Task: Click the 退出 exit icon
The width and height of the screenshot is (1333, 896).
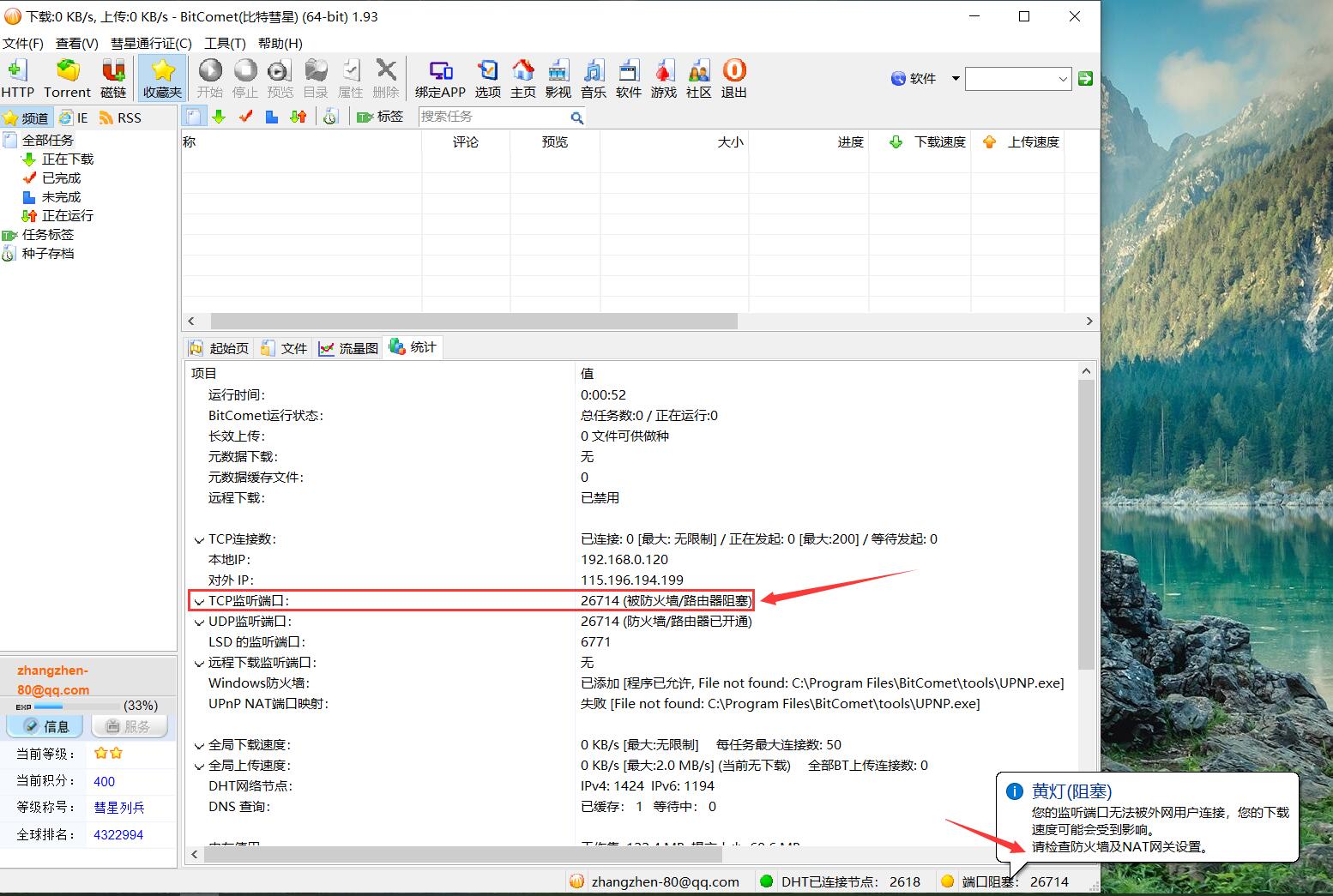Action: (734, 79)
